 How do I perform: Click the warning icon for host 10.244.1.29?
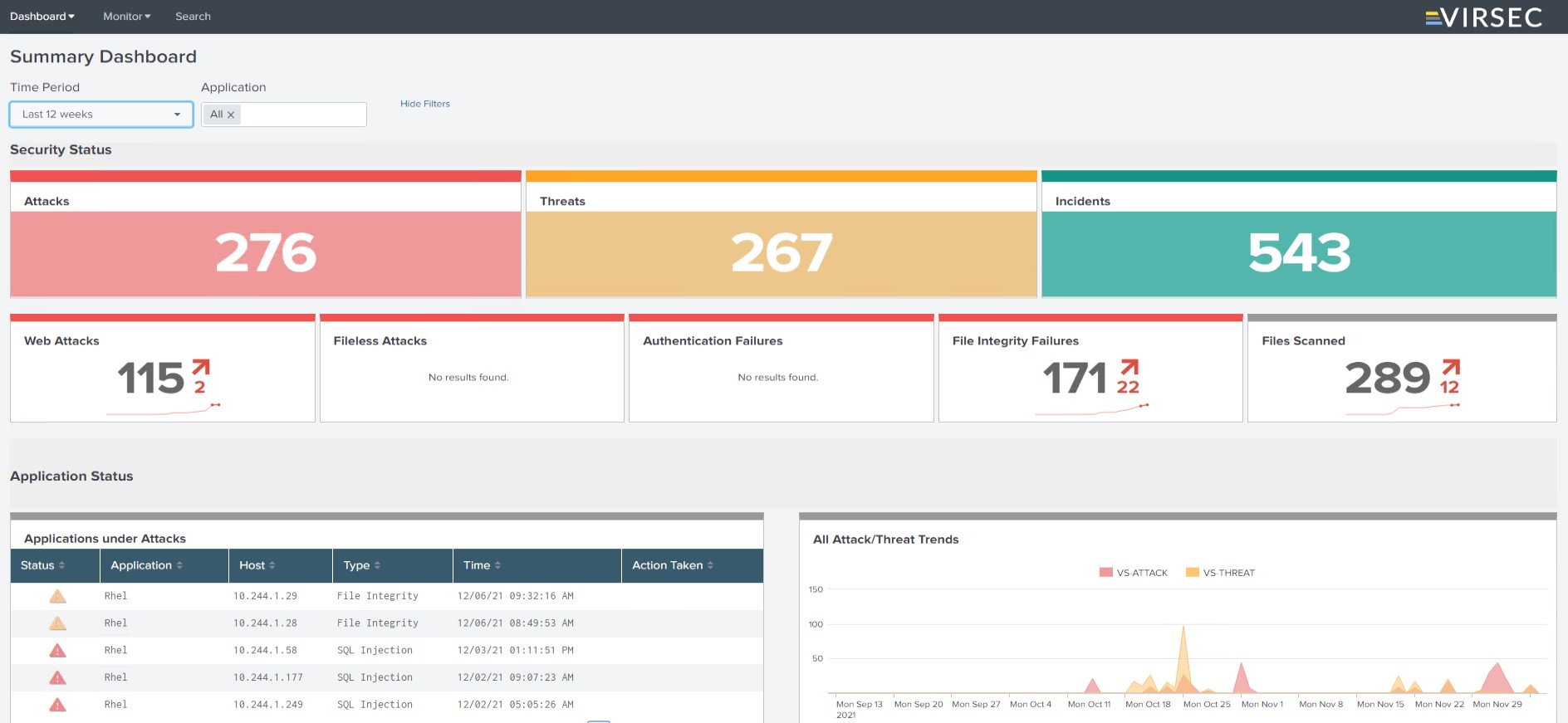pyautogui.click(x=57, y=596)
